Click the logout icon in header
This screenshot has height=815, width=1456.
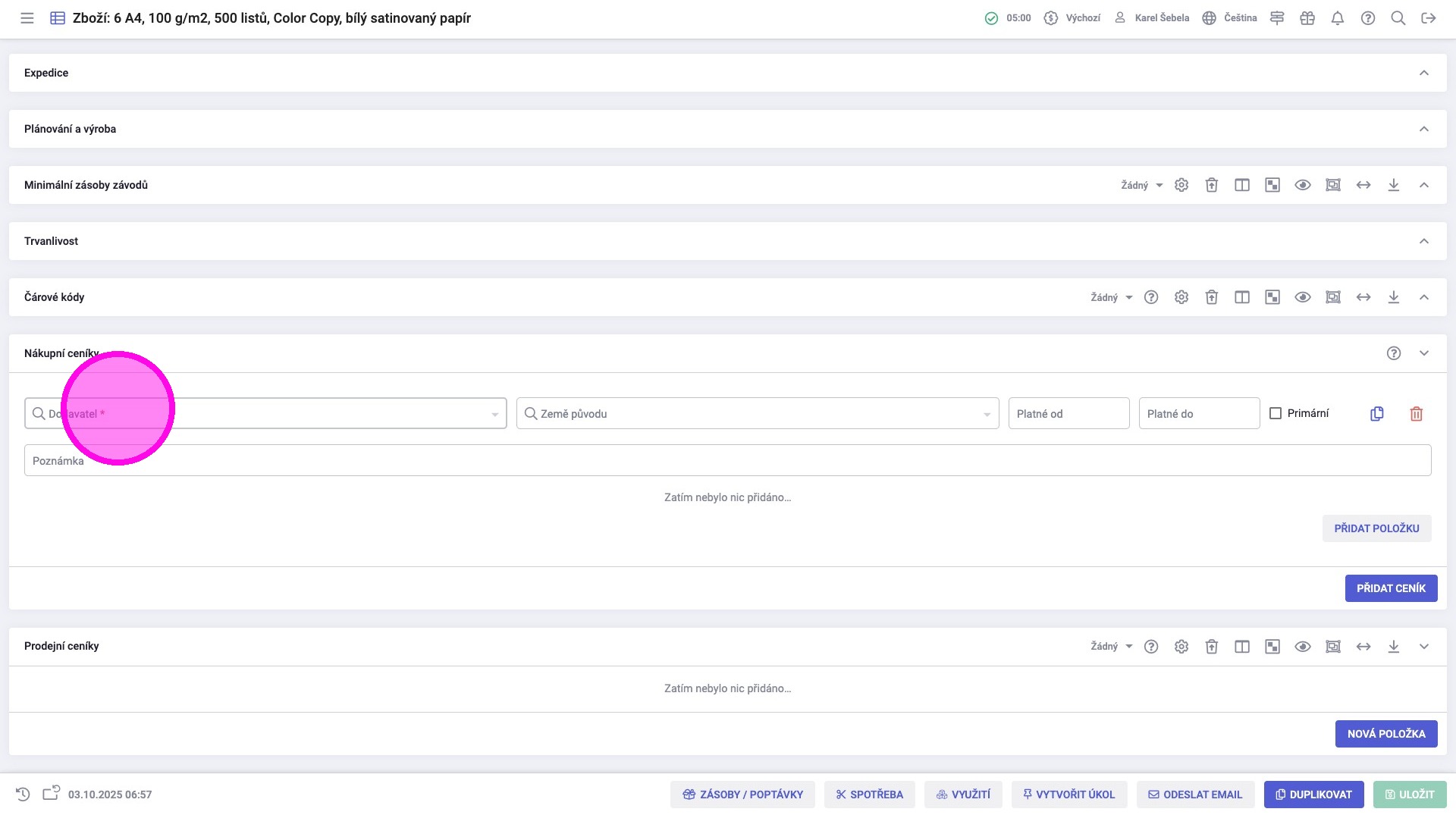point(1429,18)
